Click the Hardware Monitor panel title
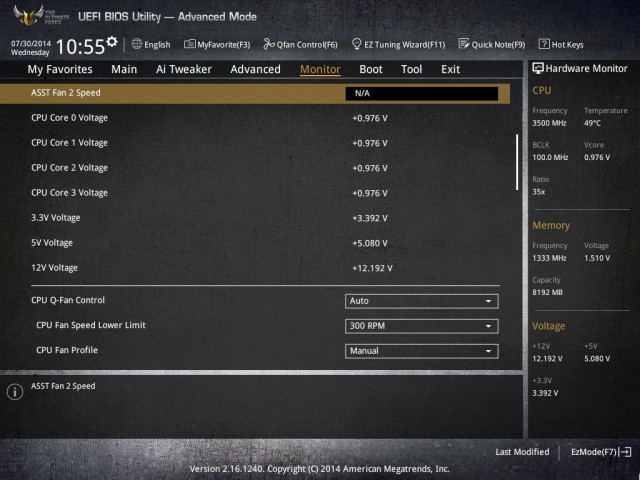Viewport: 640px width, 480px height. click(x=586, y=68)
